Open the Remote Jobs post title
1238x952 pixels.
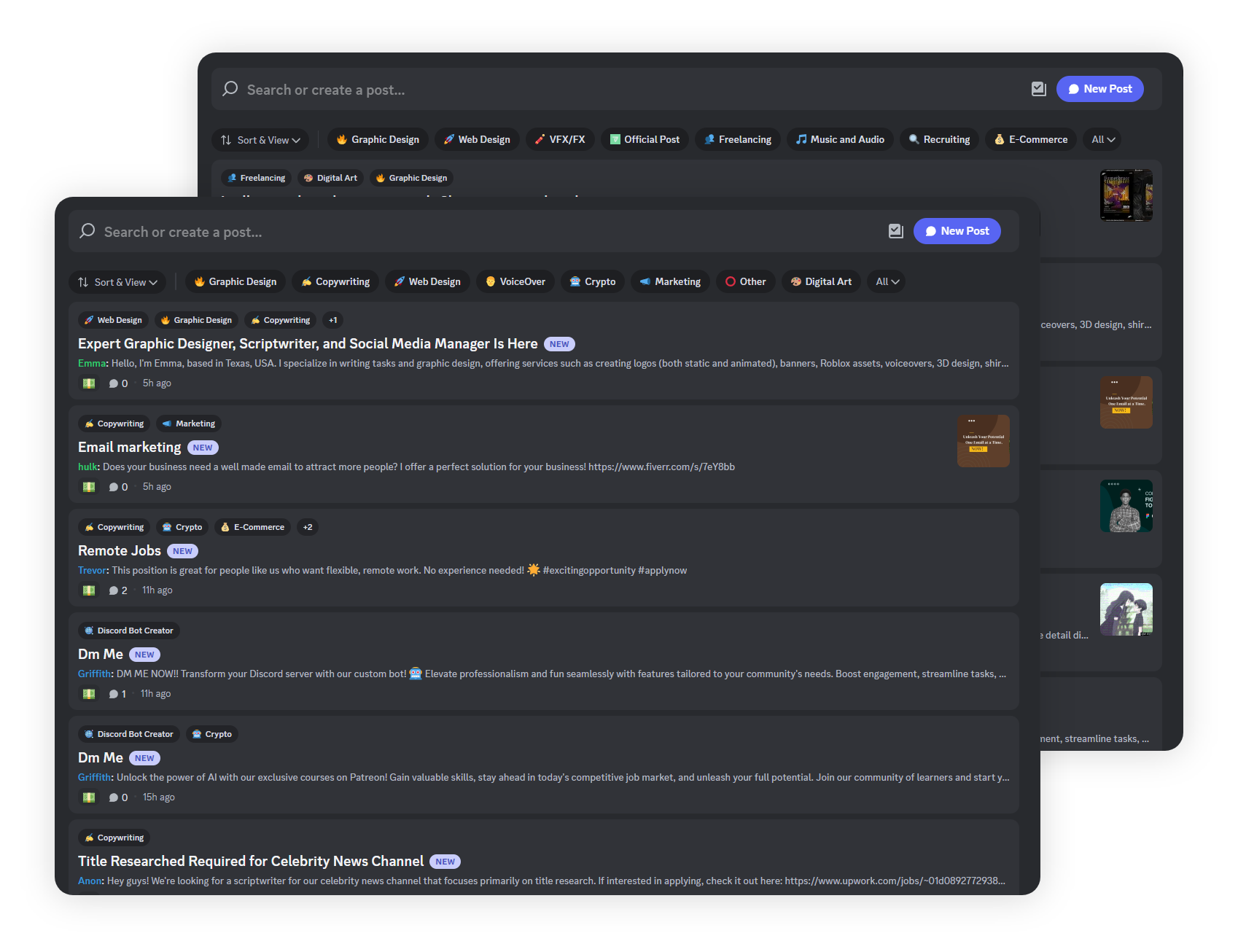click(120, 551)
